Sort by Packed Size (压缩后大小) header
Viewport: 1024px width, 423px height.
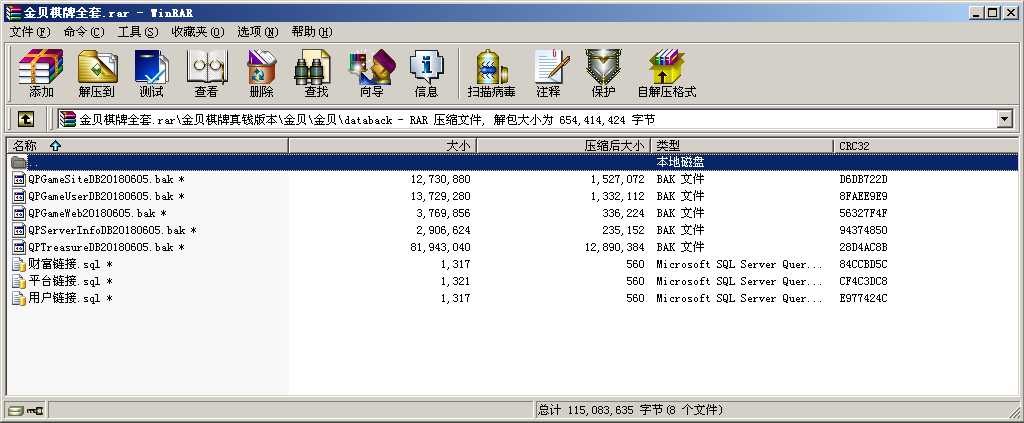pos(564,146)
